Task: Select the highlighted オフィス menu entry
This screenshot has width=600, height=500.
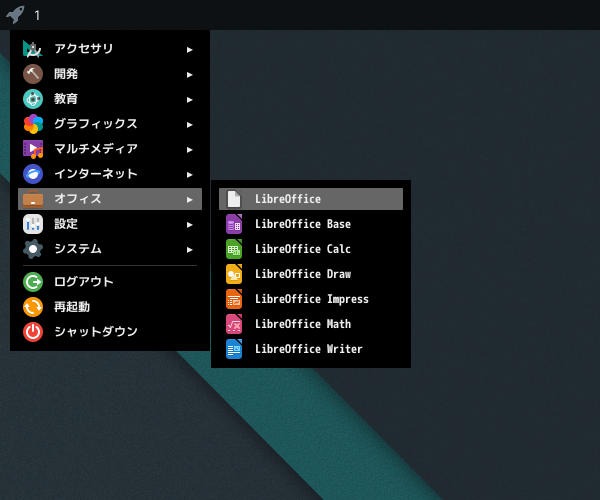Action: [110, 199]
